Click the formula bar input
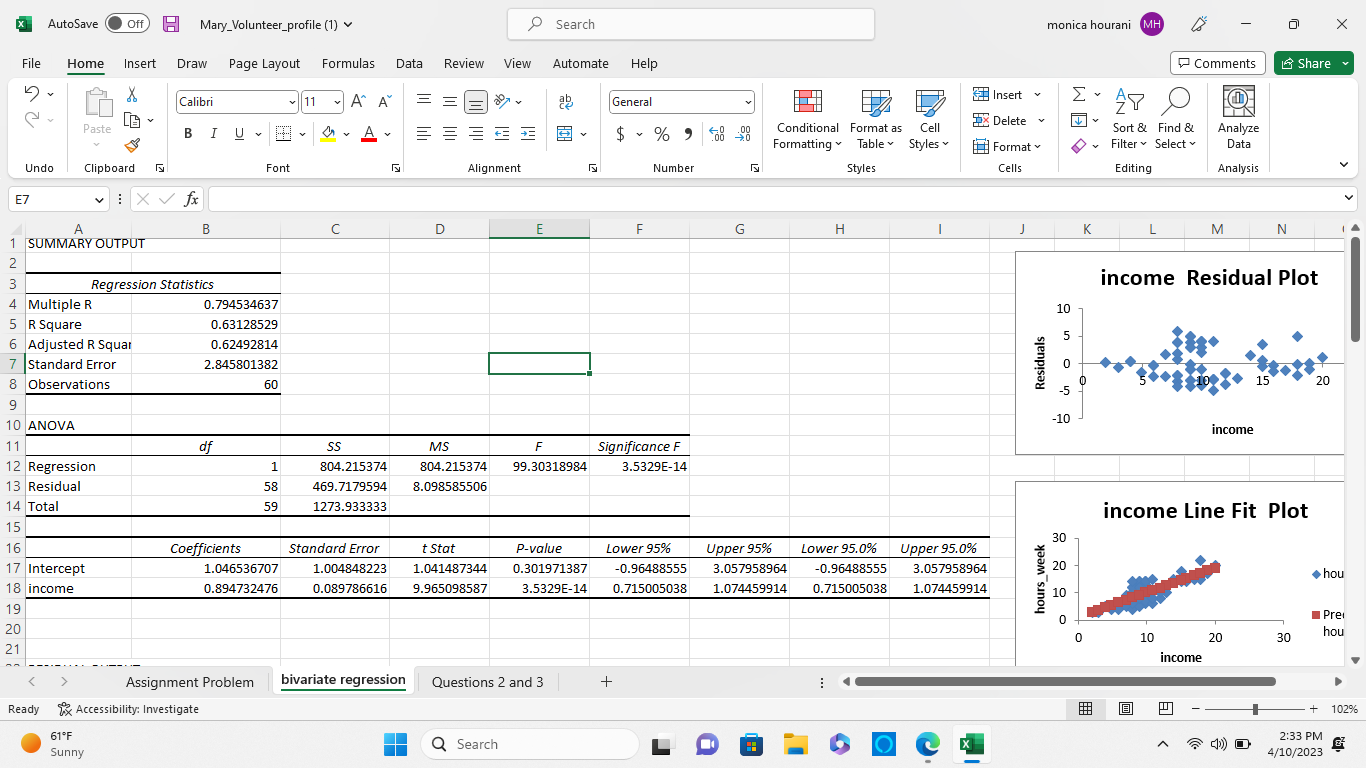The width and height of the screenshot is (1366, 768). [775, 199]
